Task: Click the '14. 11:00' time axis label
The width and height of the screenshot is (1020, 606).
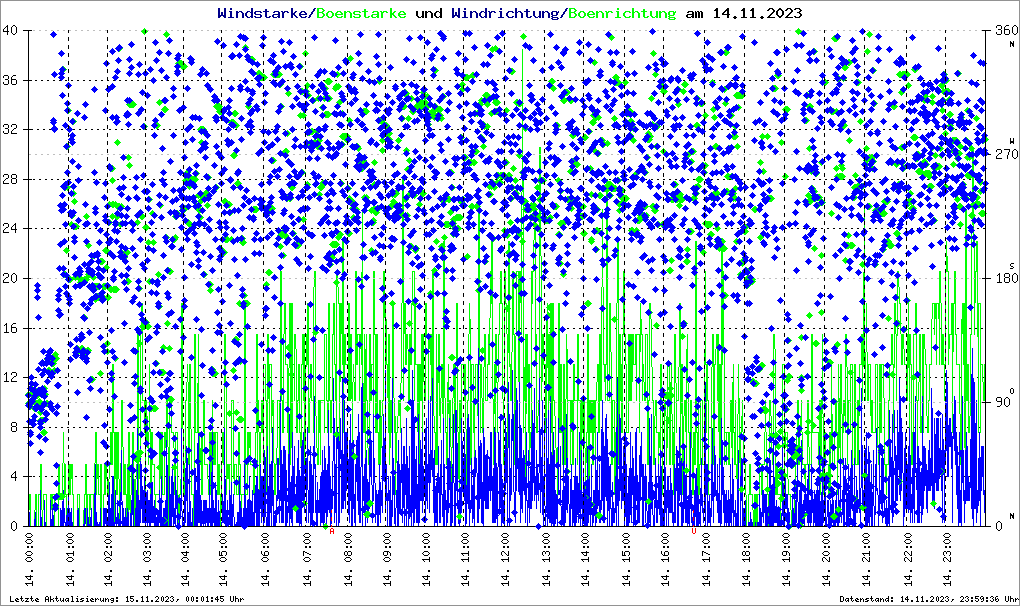Action: [465, 560]
